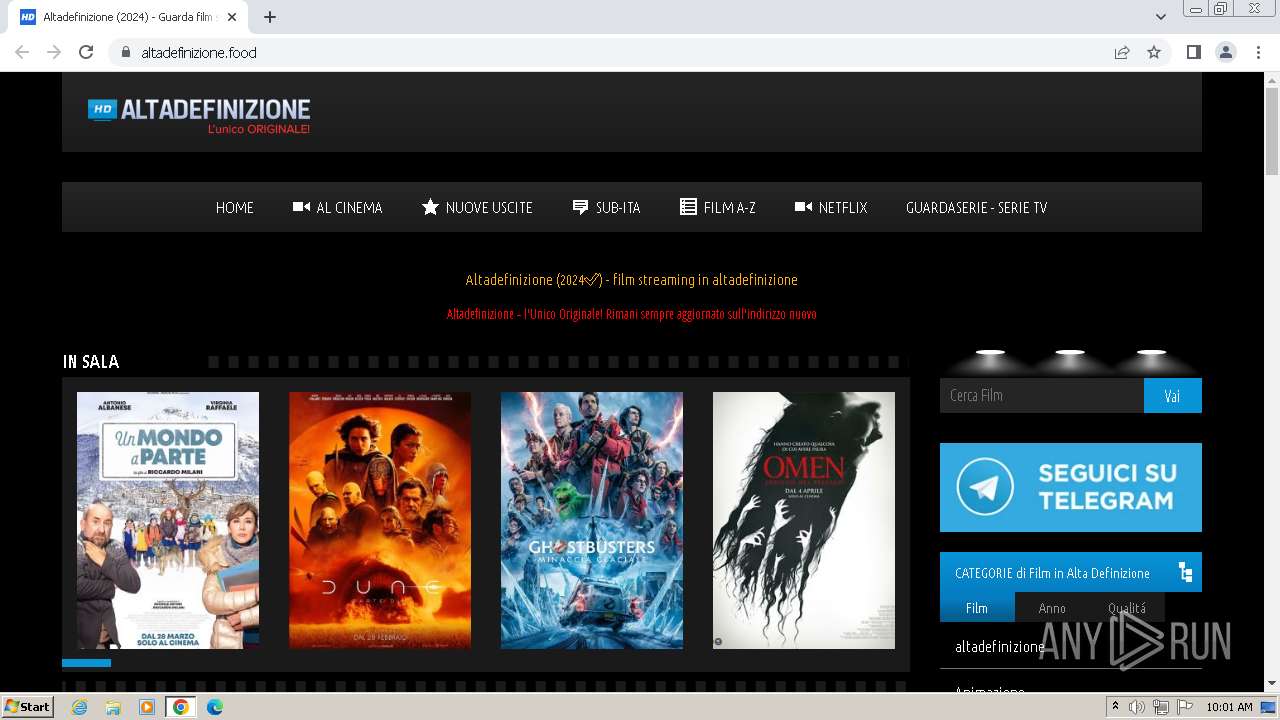Click the Vai search button
This screenshot has width=1280, height=720.
(x=1173, y=395)
